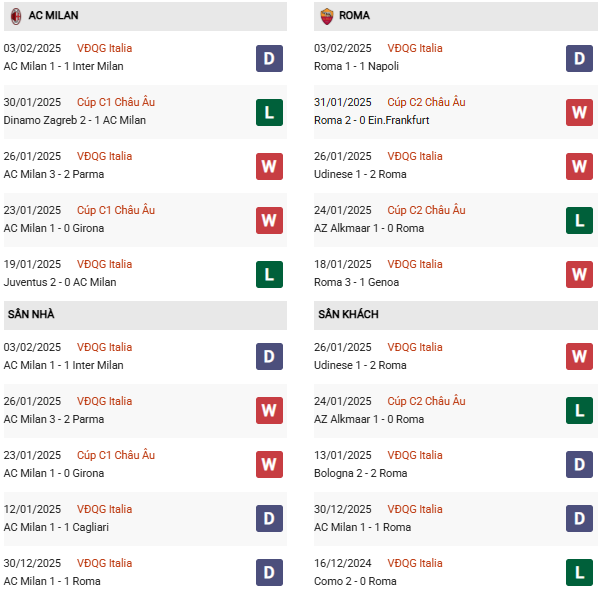Click the 16/12/2024 date in Roma's away list

tap(342, 563)
